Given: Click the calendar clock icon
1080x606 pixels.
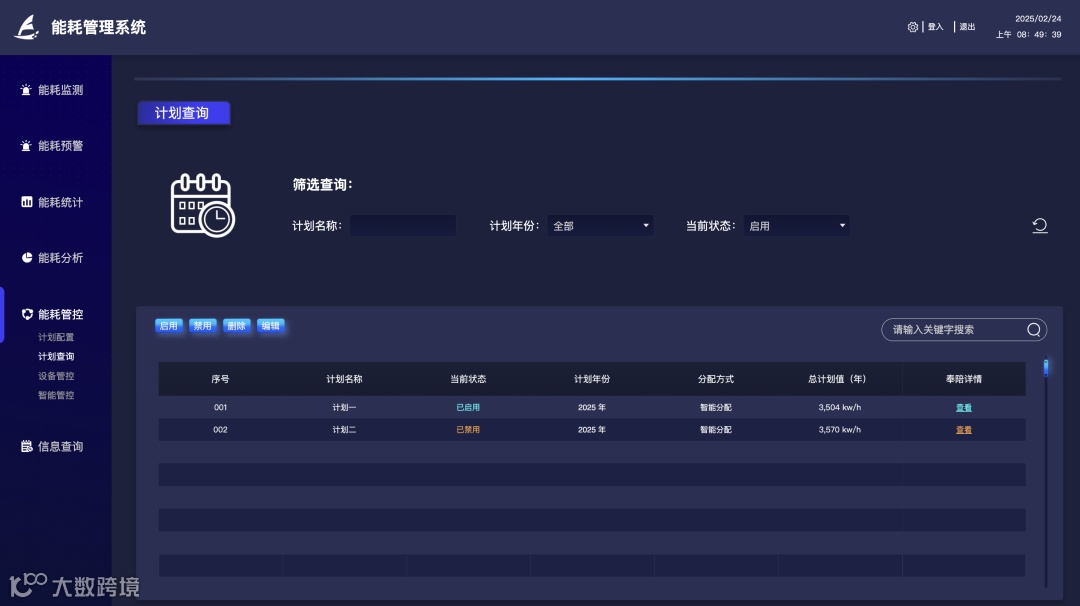Looking at the screenshot, I should click(x=202, y=205).
